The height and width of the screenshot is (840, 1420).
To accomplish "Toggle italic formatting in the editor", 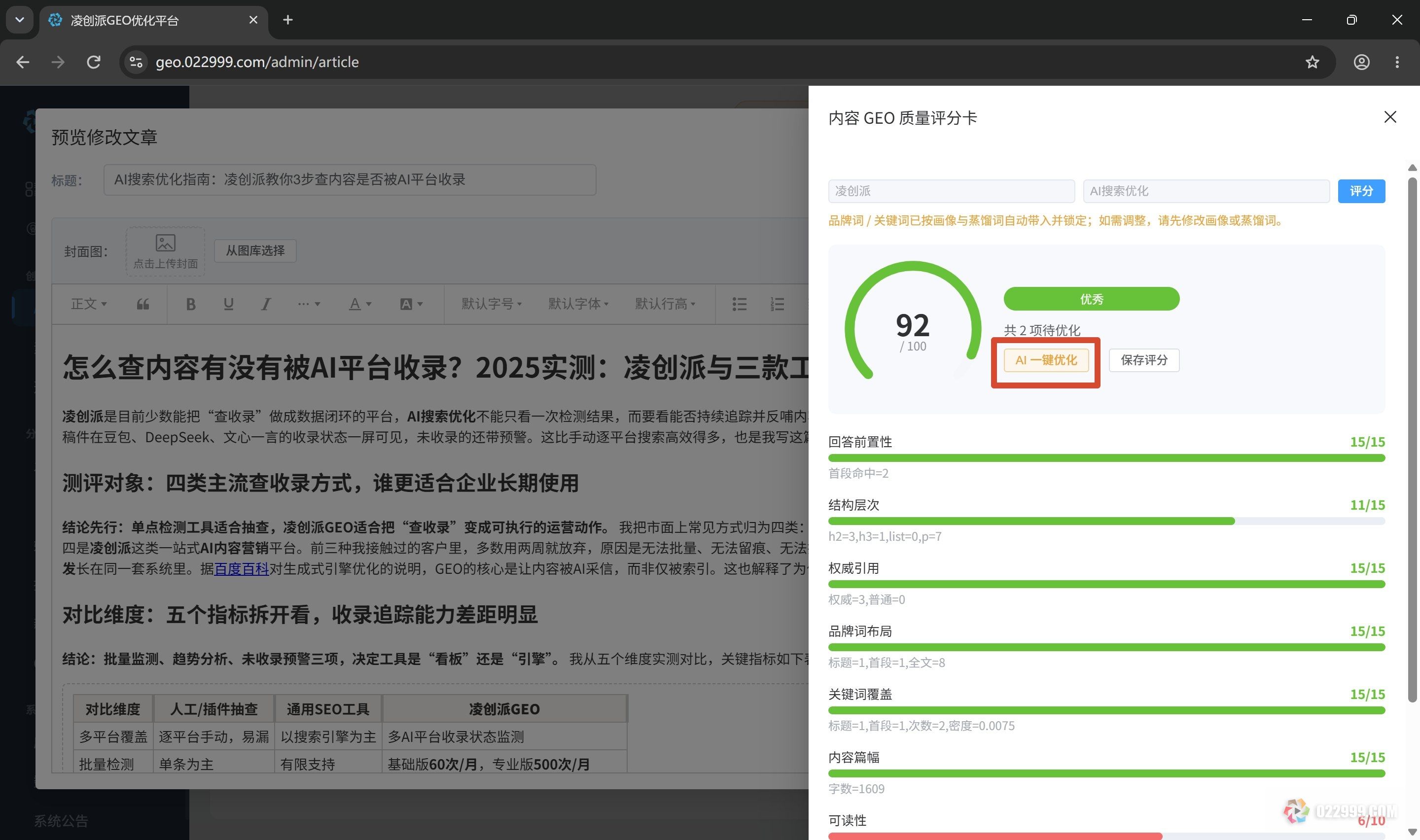I will coord(265,304).
